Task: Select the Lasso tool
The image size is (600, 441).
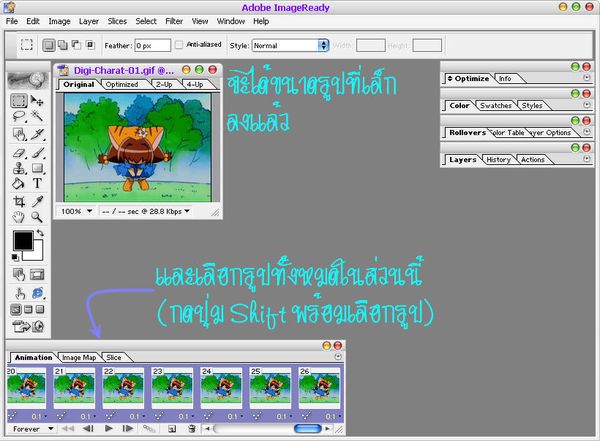Action: 19,116
